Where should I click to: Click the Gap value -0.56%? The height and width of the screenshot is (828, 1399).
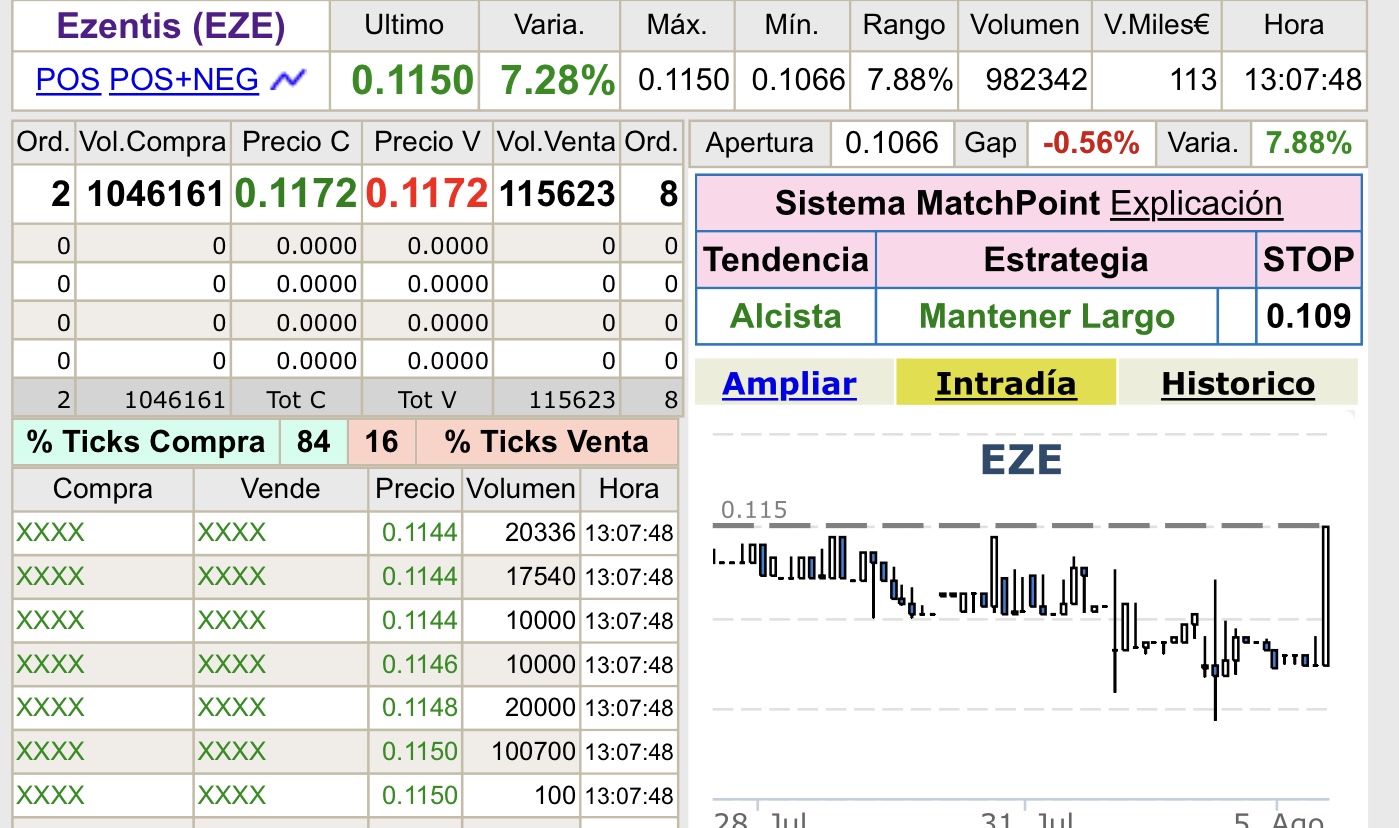1091,144
